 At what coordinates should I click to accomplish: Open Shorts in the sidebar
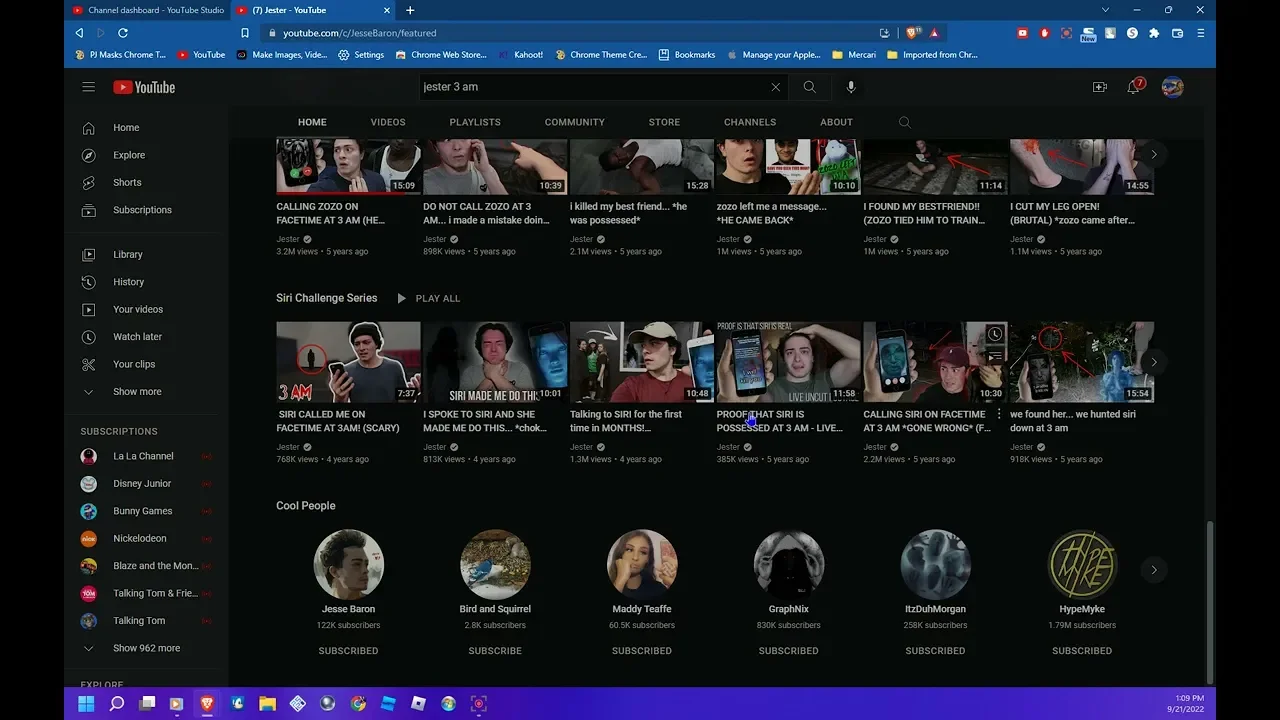point(127,183)
